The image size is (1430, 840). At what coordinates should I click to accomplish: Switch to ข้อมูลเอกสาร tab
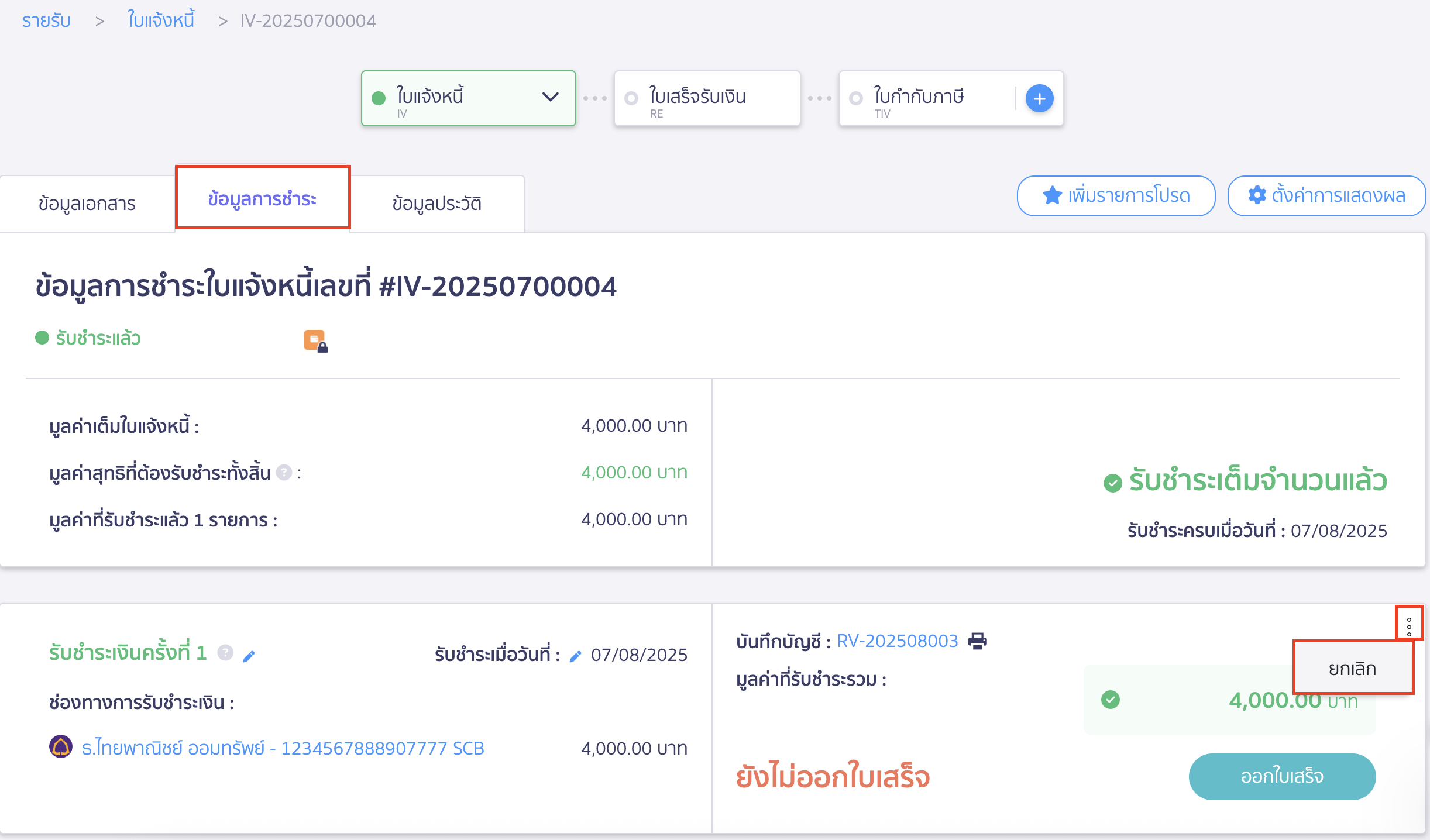pyautogui.click(x=87, y=204)
